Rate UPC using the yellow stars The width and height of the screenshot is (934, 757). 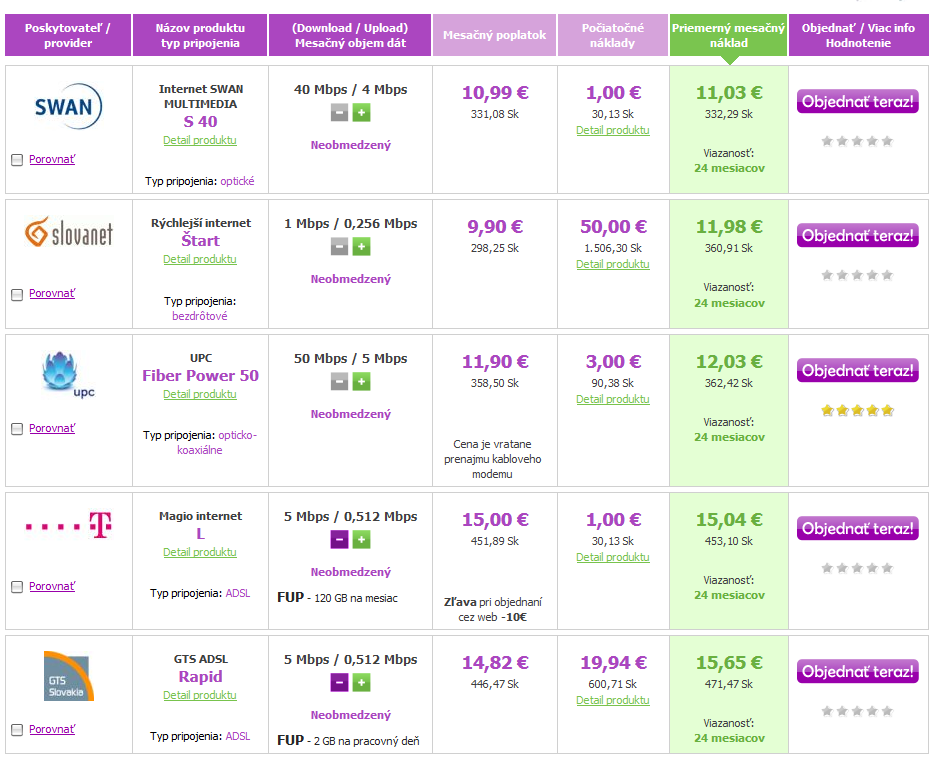pos(857,410)
